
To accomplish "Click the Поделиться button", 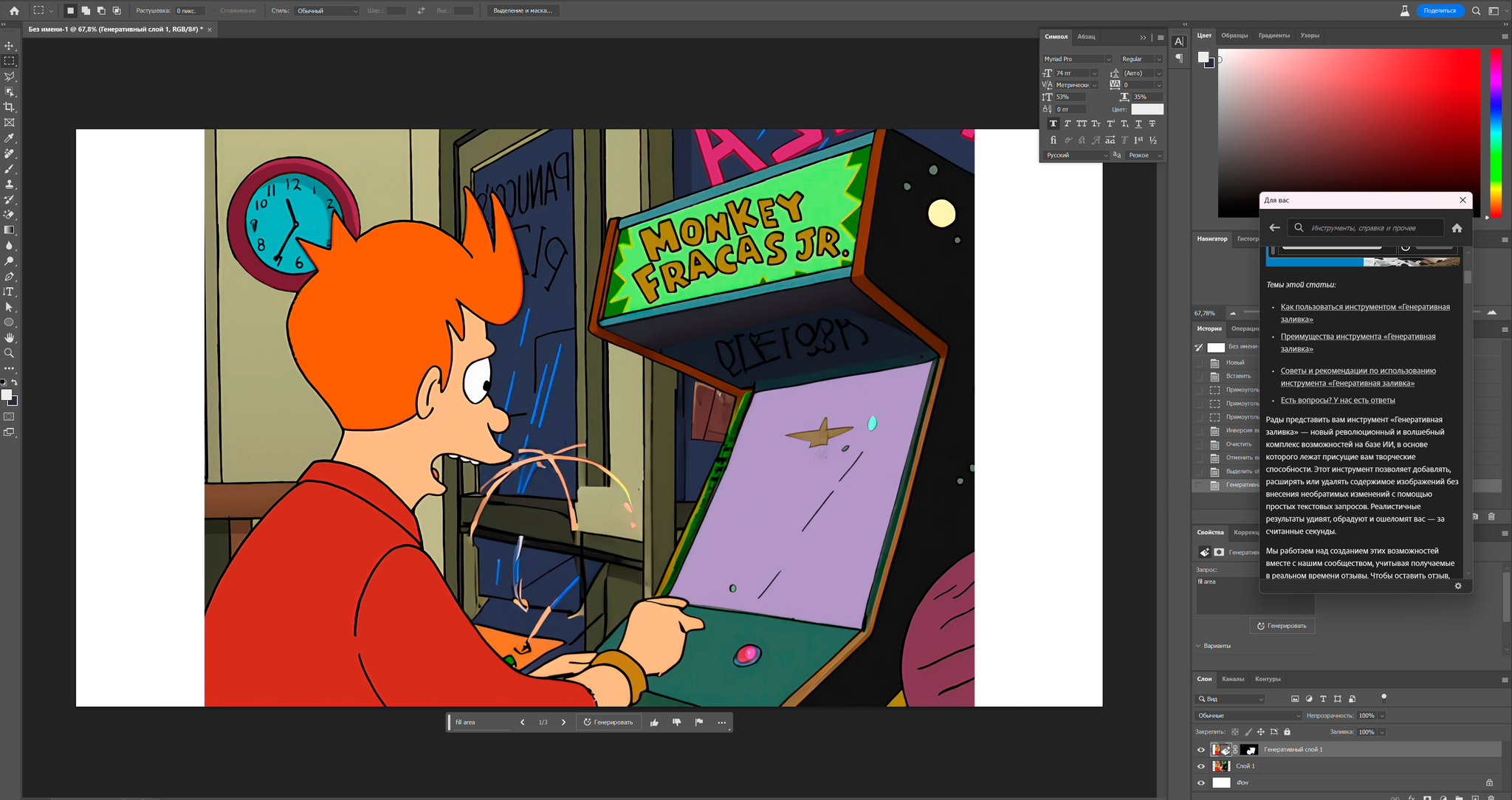I will (x=1440, y=11).
